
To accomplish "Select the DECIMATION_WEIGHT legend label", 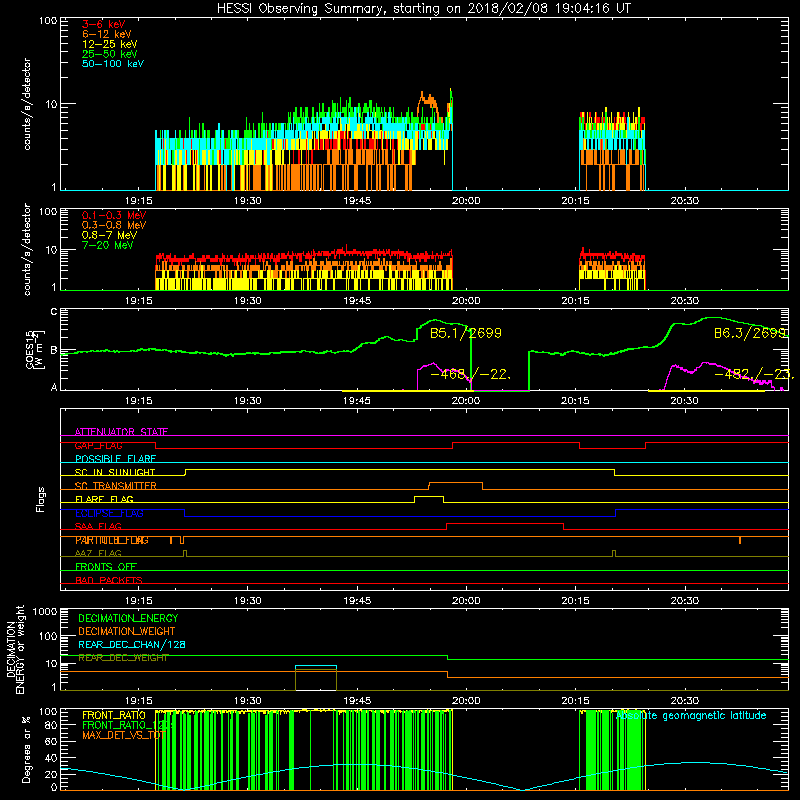I will [x=127, y=631].
